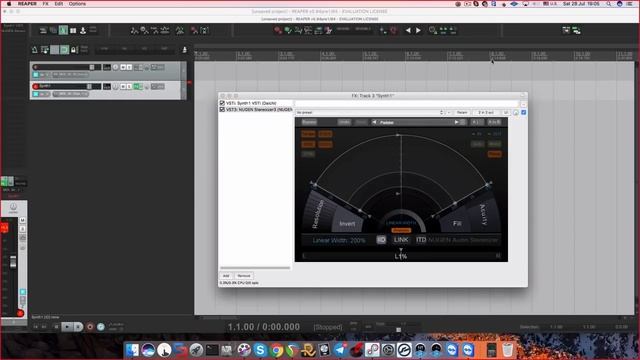Click the top handle of the stereo arc

pos(398,134)
